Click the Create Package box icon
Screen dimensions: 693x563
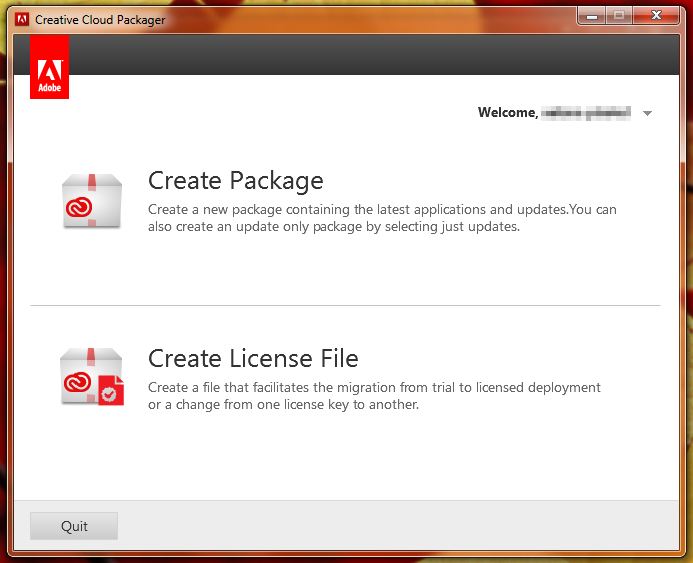[92, 201]
